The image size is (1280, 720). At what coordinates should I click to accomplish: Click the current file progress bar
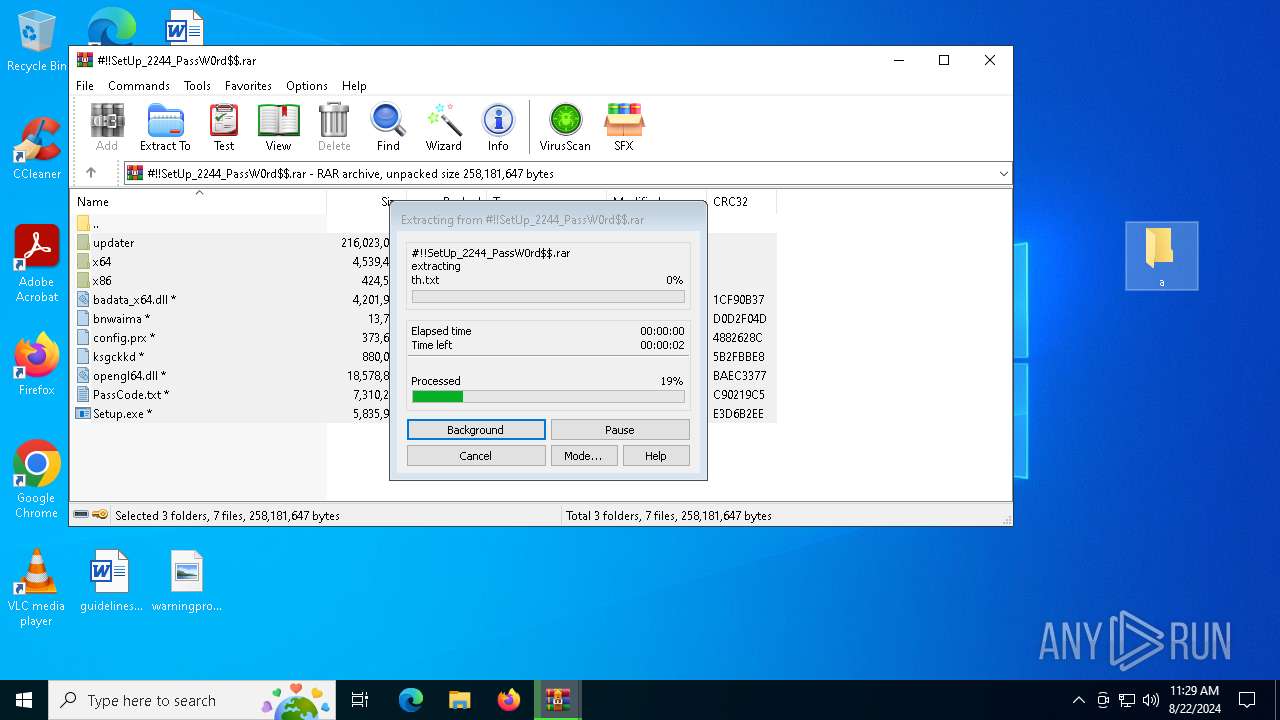(548, 297)
